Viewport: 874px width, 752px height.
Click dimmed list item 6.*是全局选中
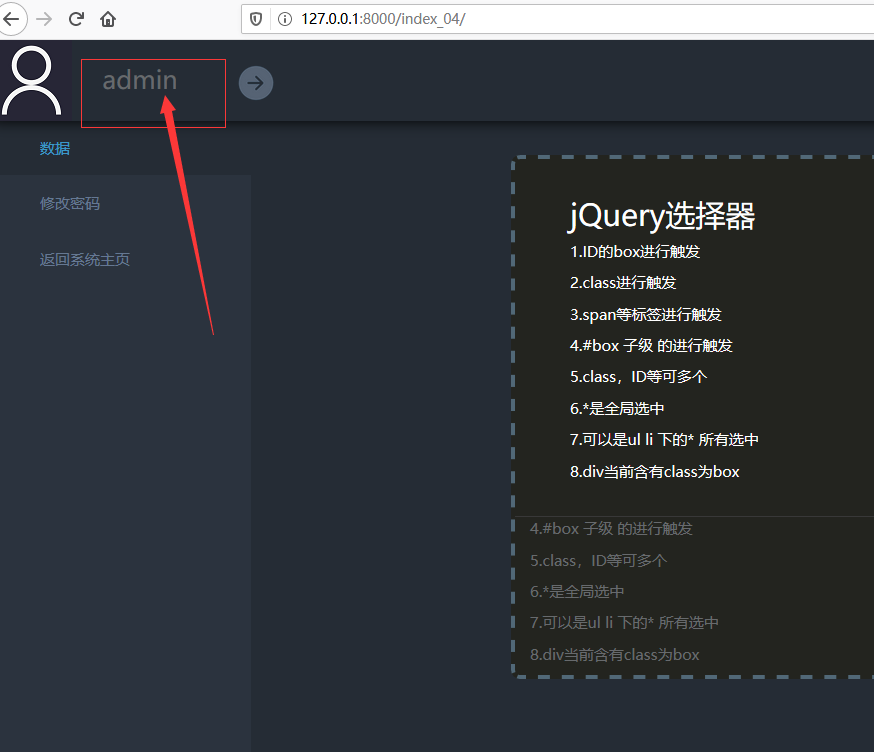coord(577,591)
